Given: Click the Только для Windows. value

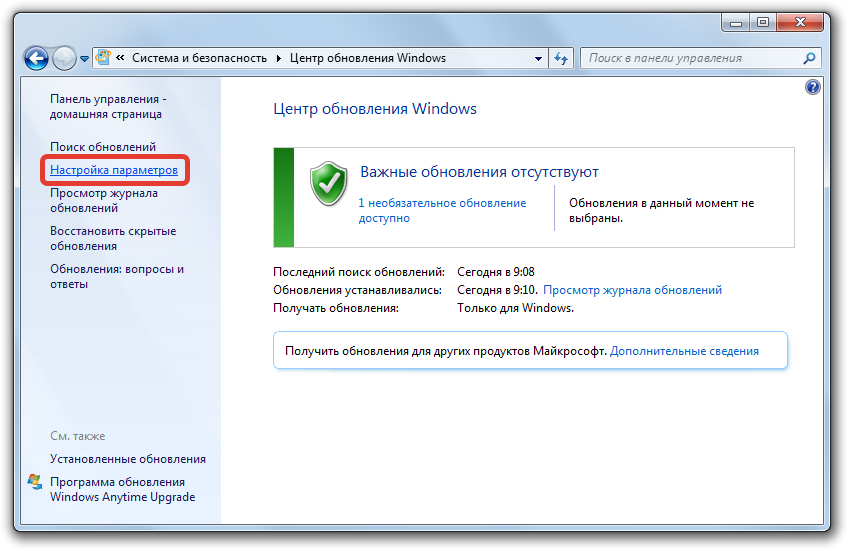Looking at the screenshot, I should point(515,308).
